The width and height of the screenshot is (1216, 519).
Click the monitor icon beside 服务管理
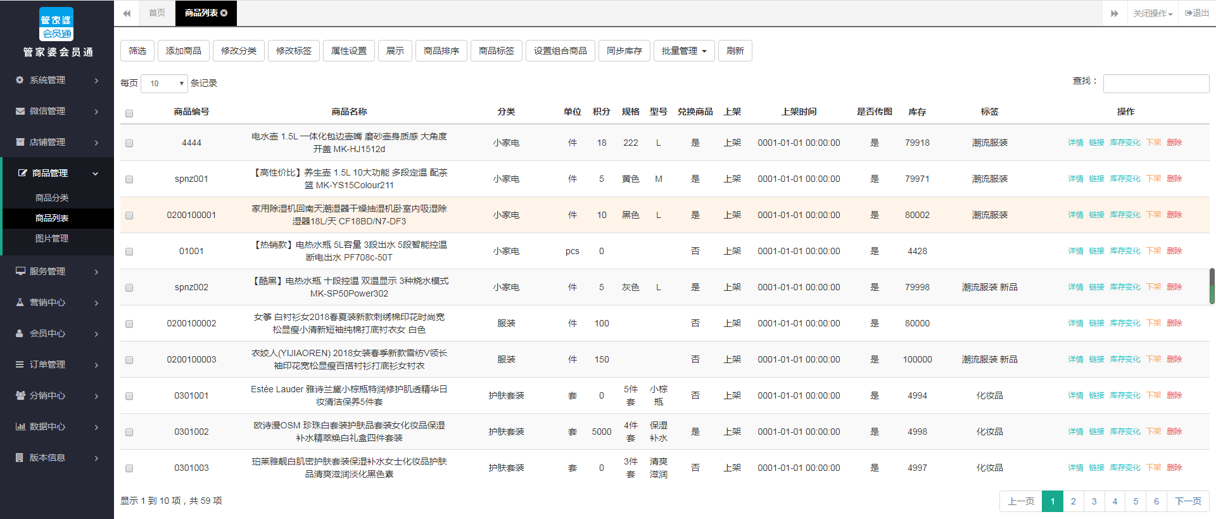(x=20, y=271)
